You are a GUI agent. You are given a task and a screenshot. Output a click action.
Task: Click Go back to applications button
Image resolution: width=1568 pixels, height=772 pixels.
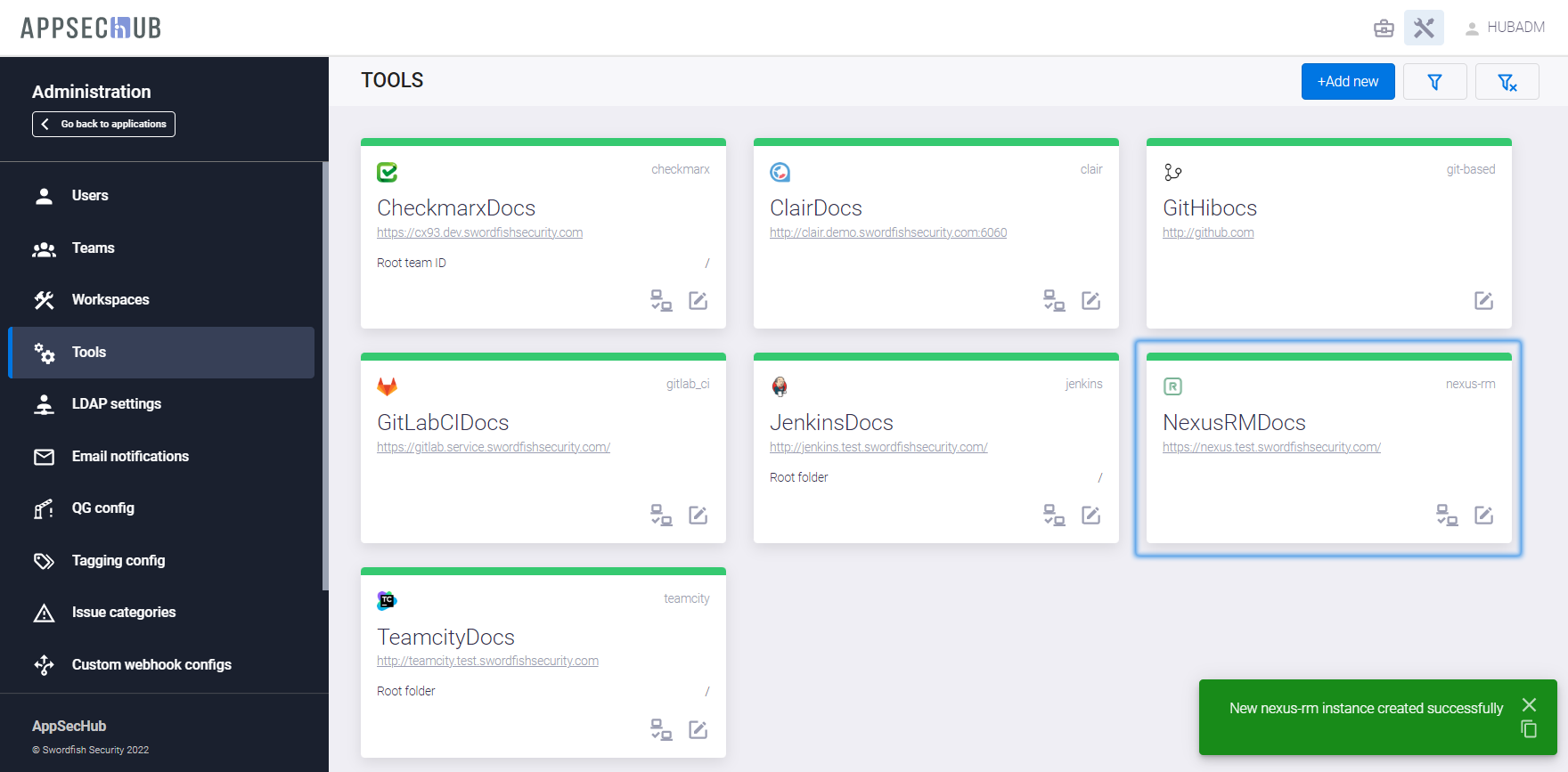[103, 124]
